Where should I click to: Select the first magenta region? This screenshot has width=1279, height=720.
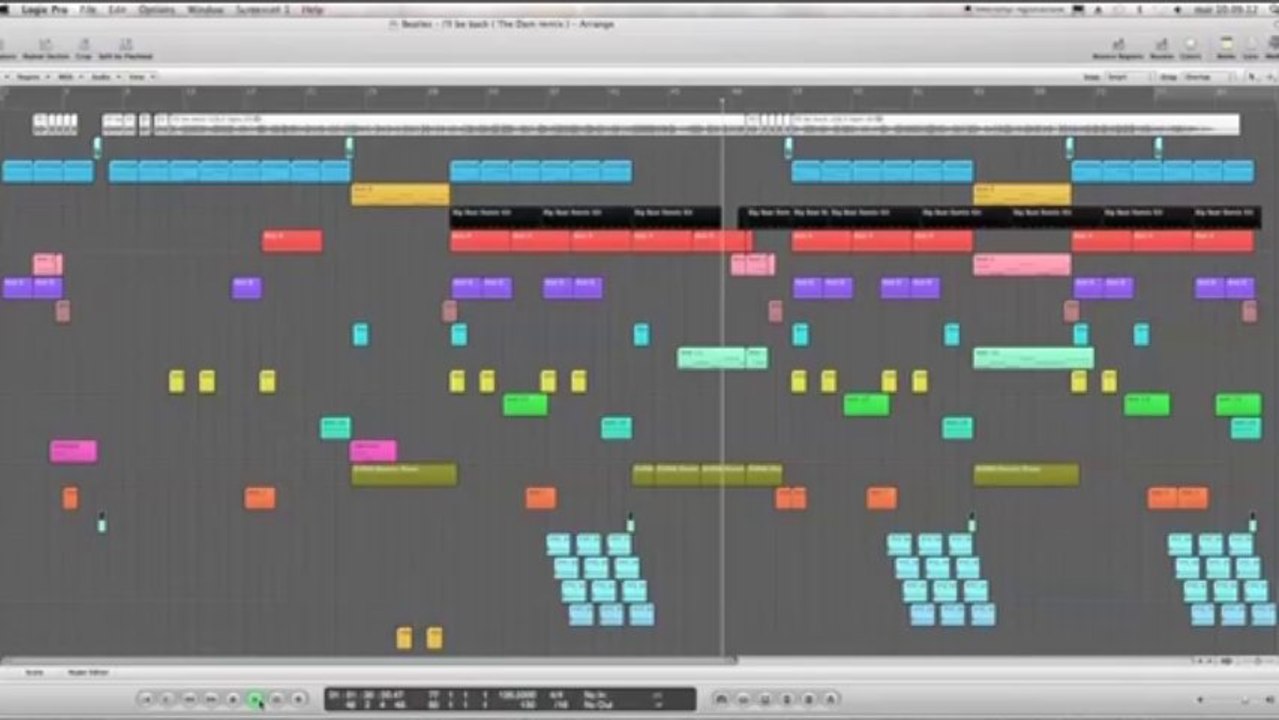[74, 451]
